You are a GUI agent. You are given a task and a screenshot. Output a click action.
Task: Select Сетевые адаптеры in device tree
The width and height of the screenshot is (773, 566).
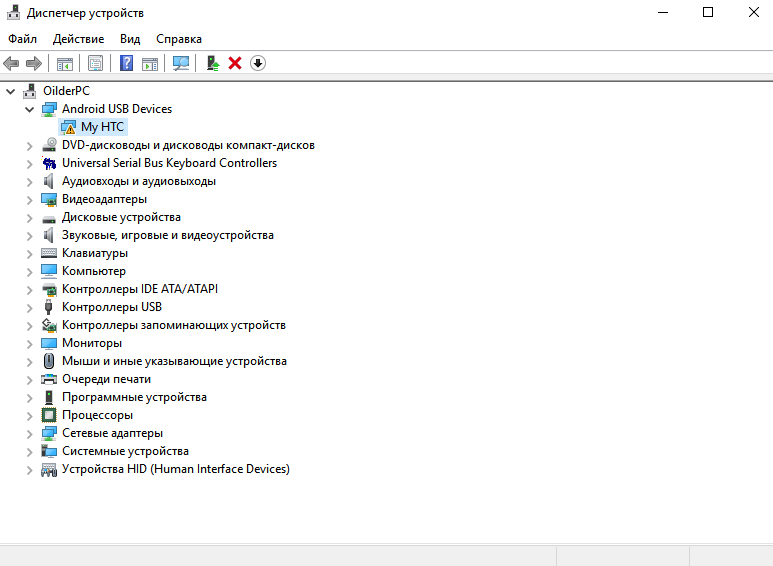111,433
